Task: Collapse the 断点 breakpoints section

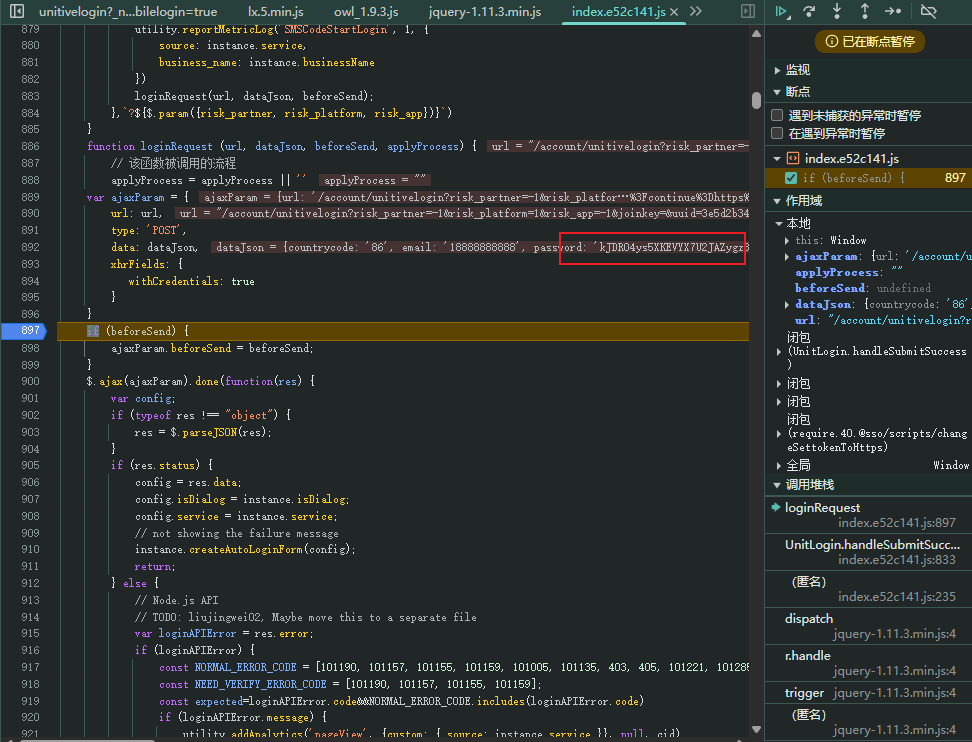Action: 777,92
